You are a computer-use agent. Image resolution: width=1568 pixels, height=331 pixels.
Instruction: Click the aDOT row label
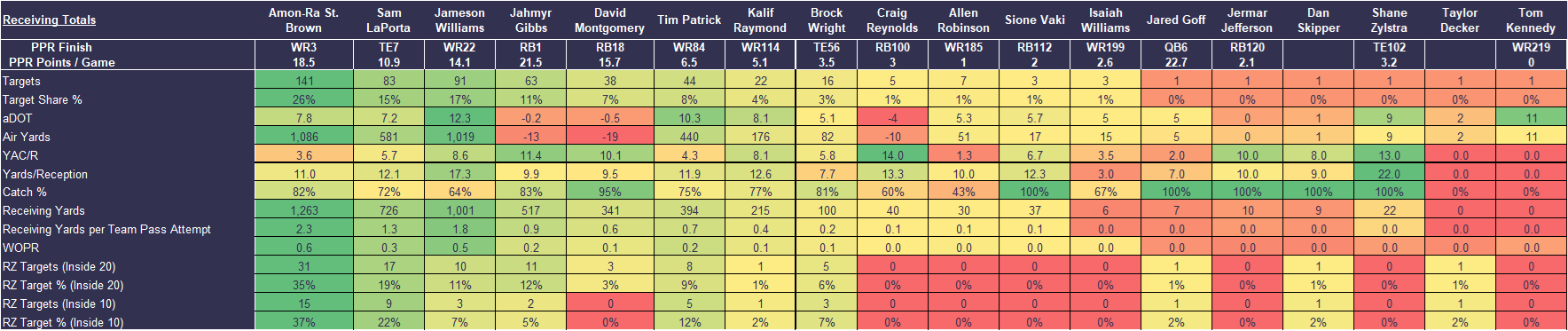point(17,118)
